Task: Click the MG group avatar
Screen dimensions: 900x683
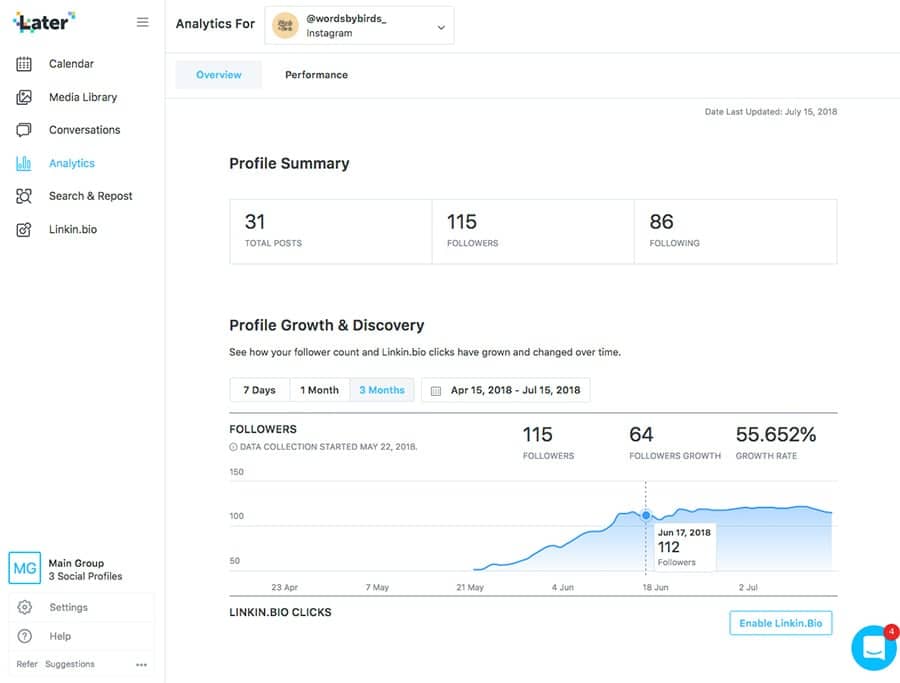Action: coord(25,568)
